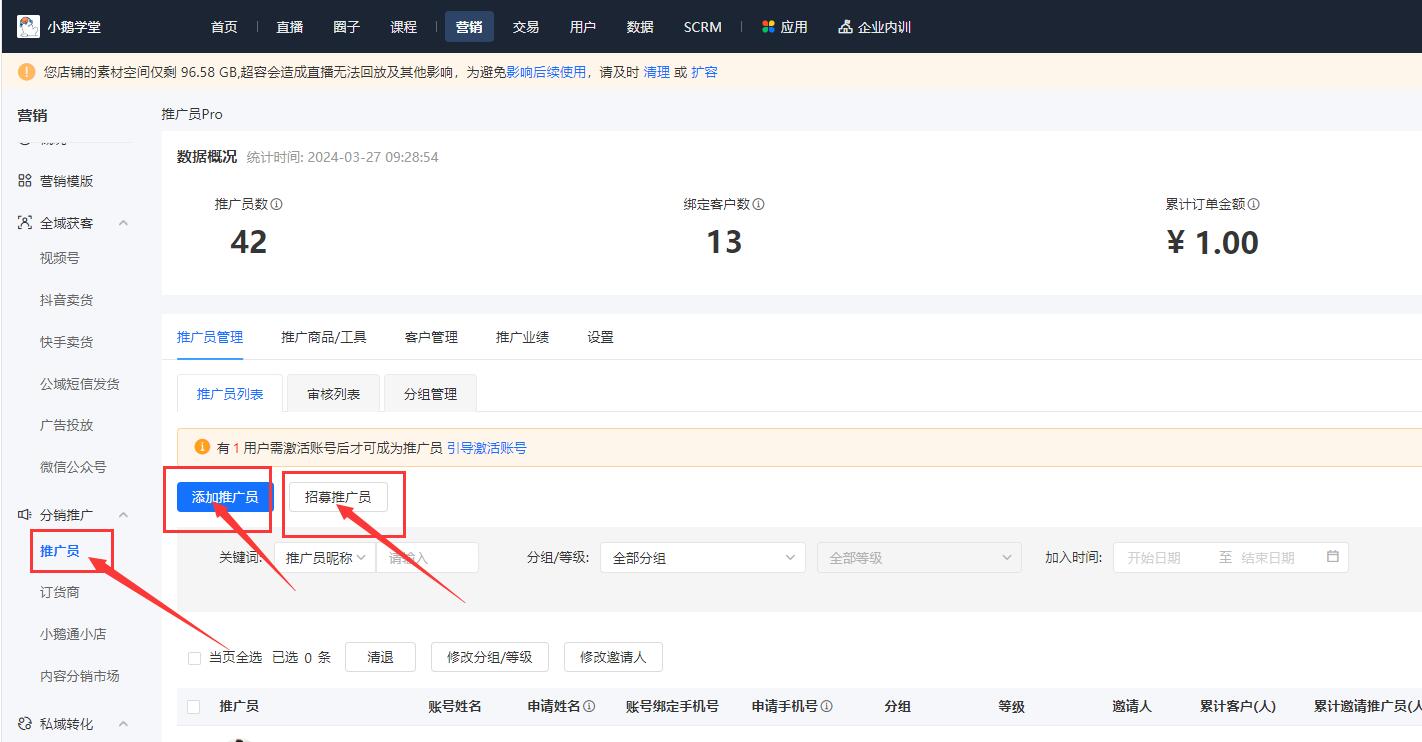Expand the 全部分组 dropdown
The height and width of the screenshot is (742, 1422).
point(702,558)
